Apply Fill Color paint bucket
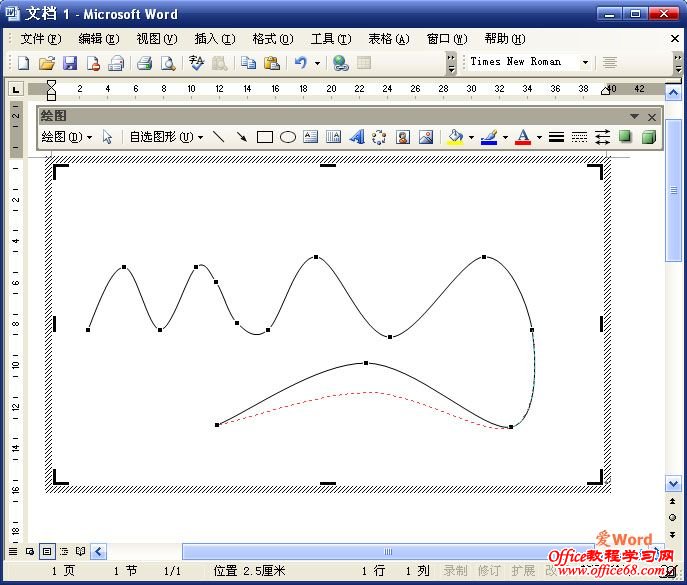 point(456,137)
